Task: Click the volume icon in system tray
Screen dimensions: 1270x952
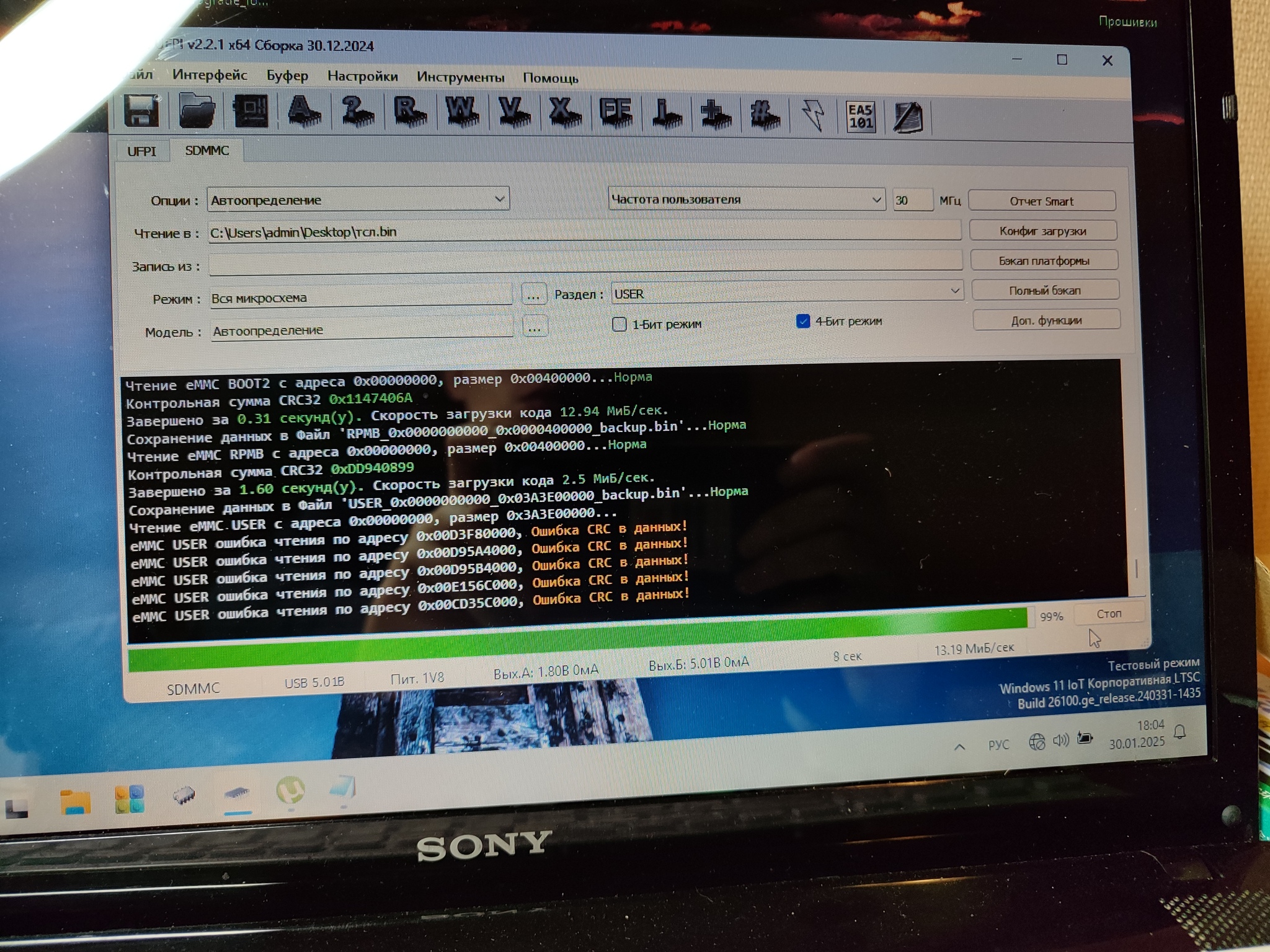Action: point(1061,740)
